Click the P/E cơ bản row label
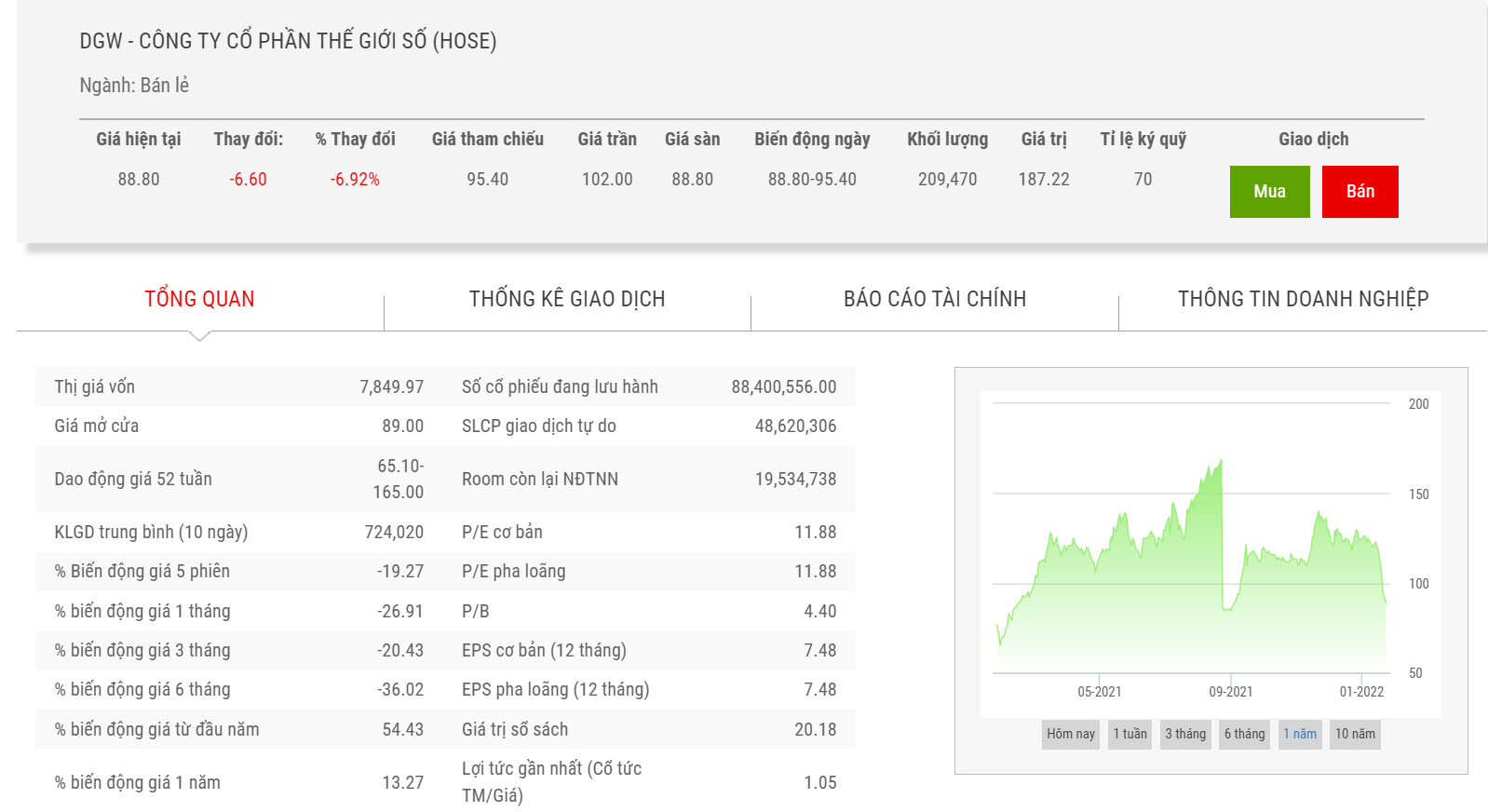Viewport: 1488px width, 812px height. [502, 533]
